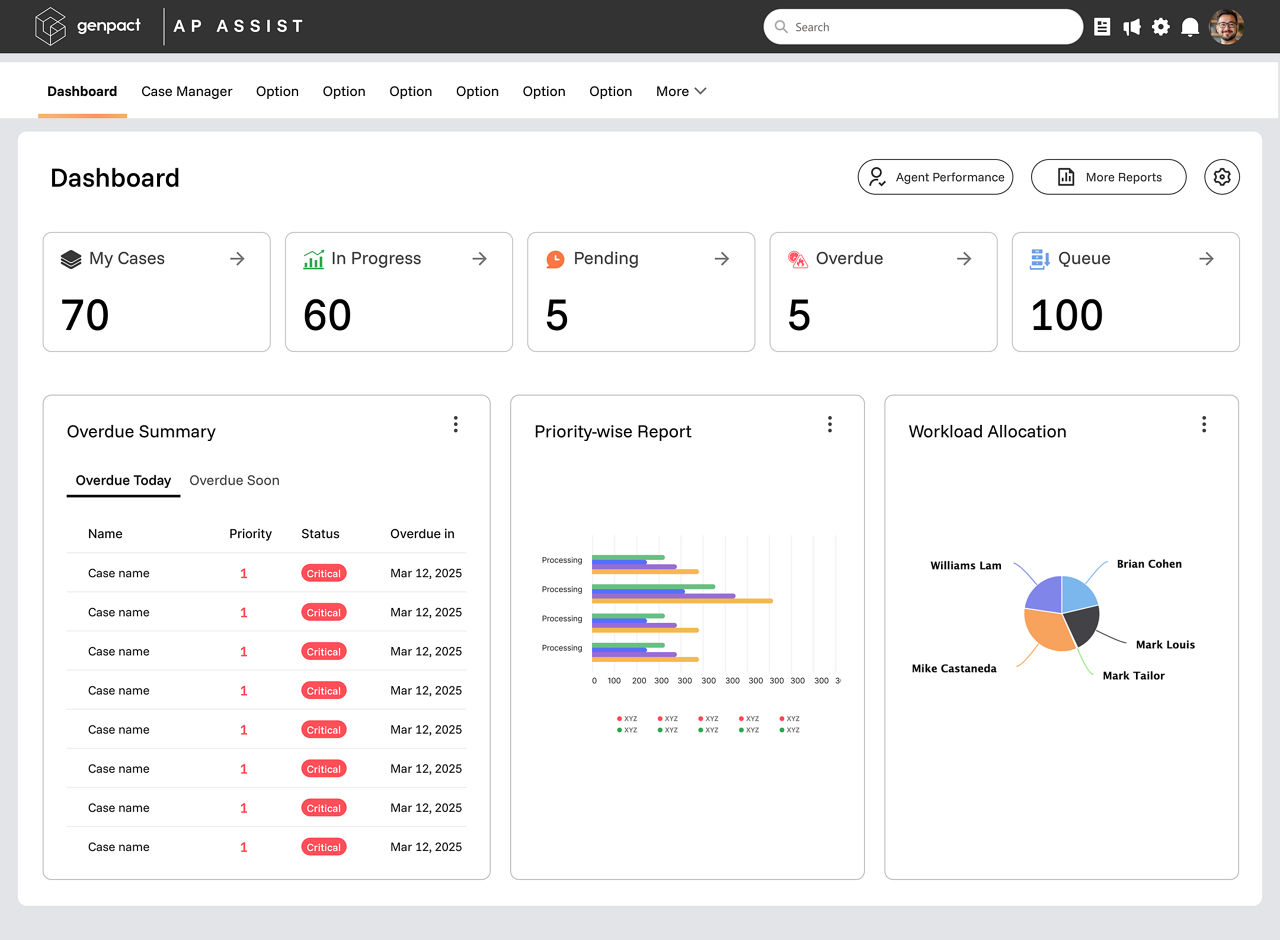Click into the Search field
Screen dimensions: 1280x940
pos(930,27)
